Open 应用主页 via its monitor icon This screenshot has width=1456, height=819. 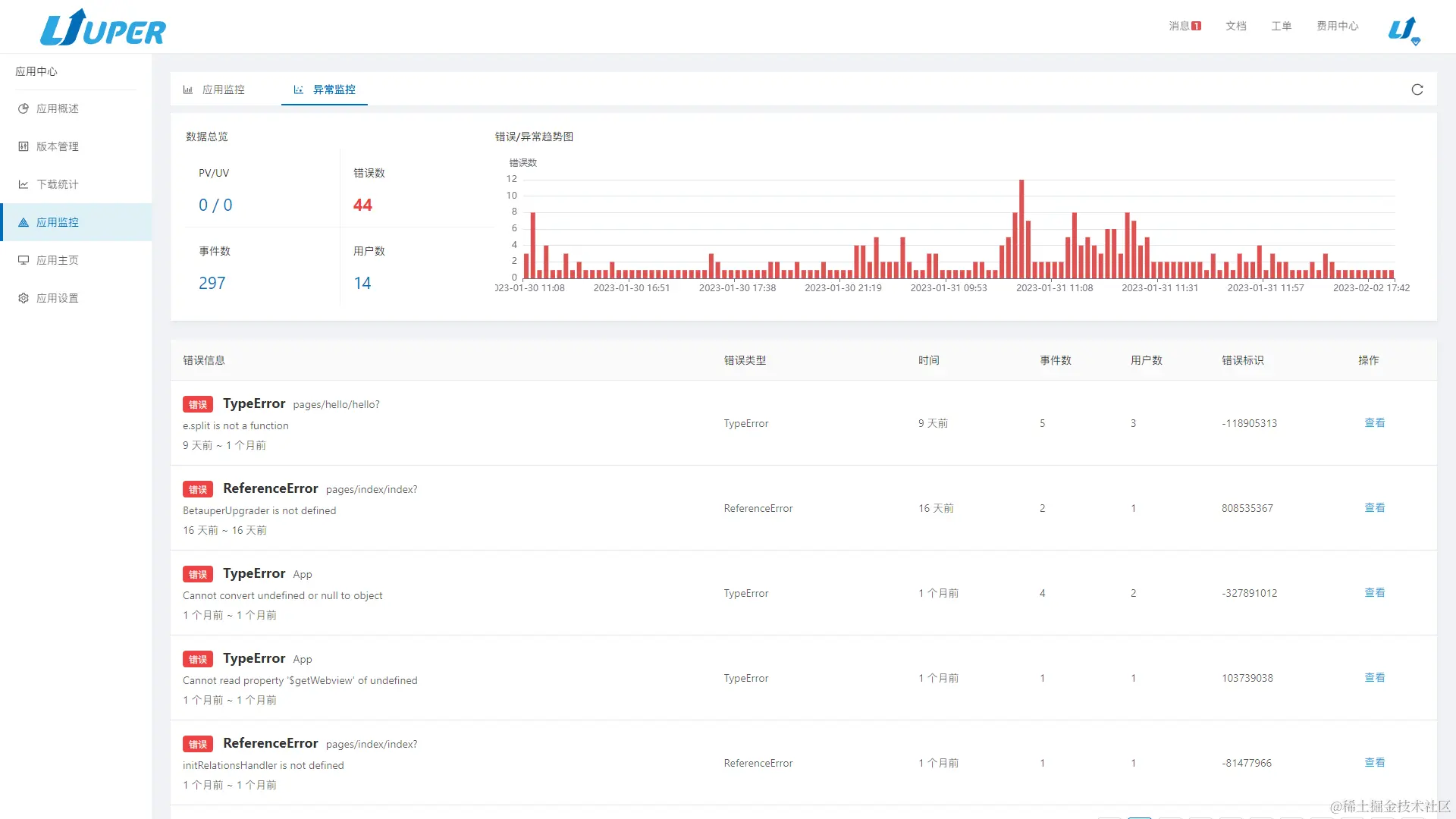pyautogui.click(x=23, y=260)
